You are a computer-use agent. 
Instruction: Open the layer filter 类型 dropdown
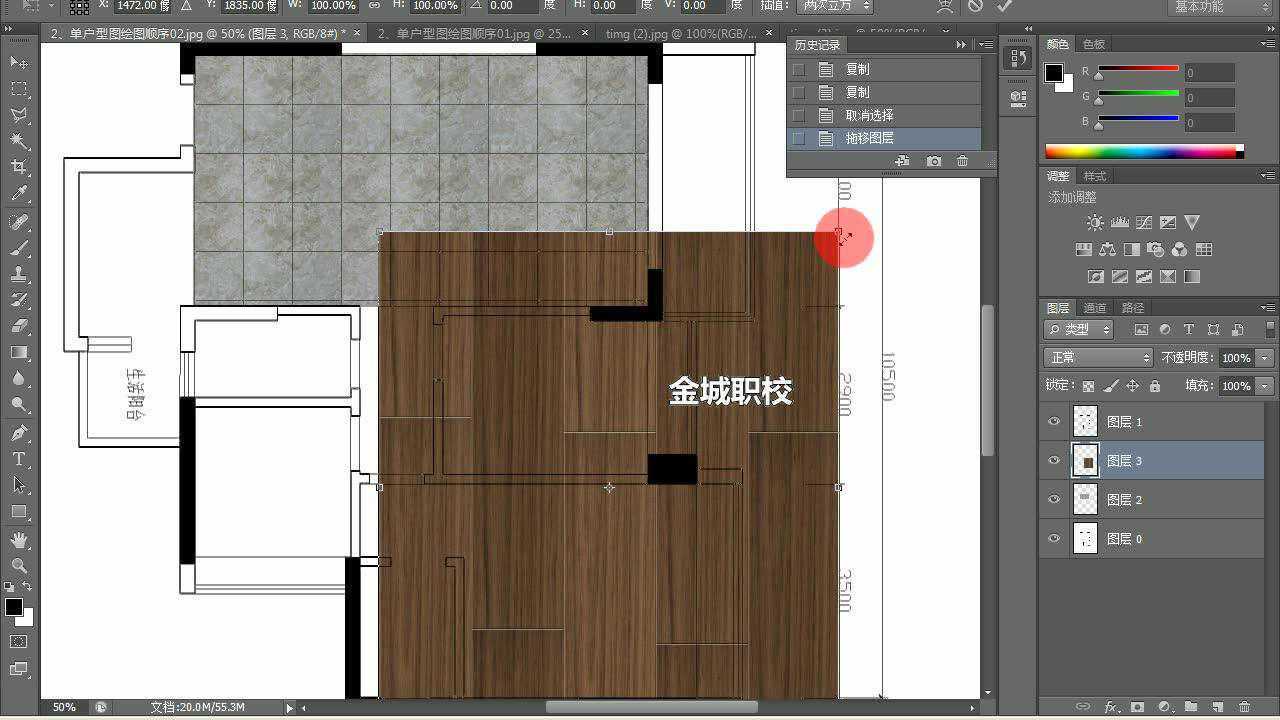(1079, 329)
